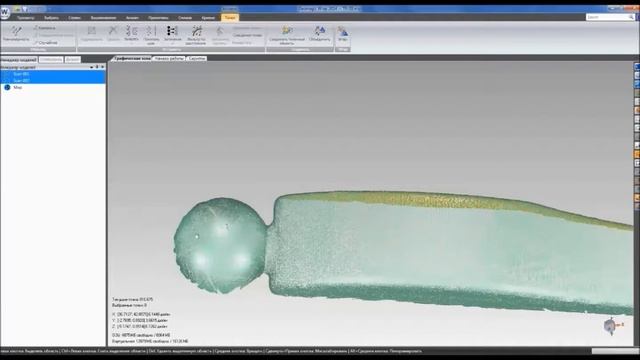Click the greyed-out Удалить (delete) tool

click(113, 33)
